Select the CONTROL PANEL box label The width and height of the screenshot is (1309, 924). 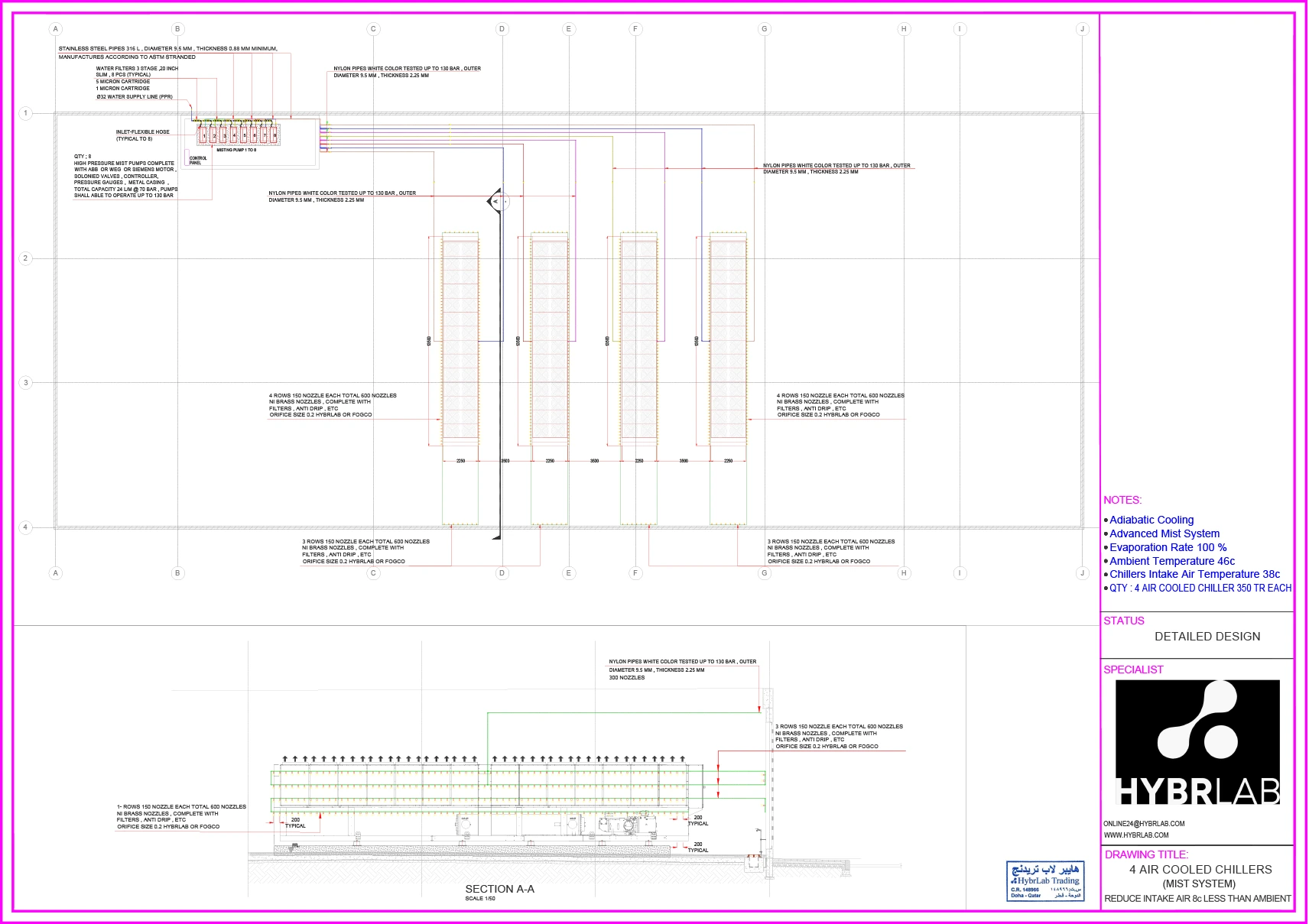pos(198,160)
